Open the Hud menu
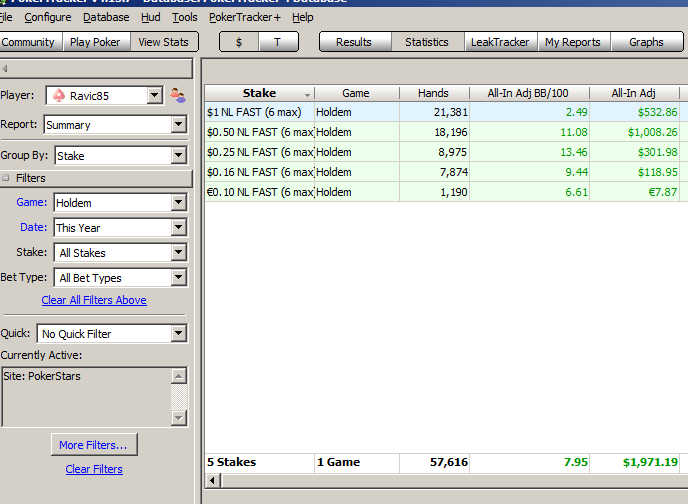Viewport: 688px width, 504px height. (x=150, y=17)
